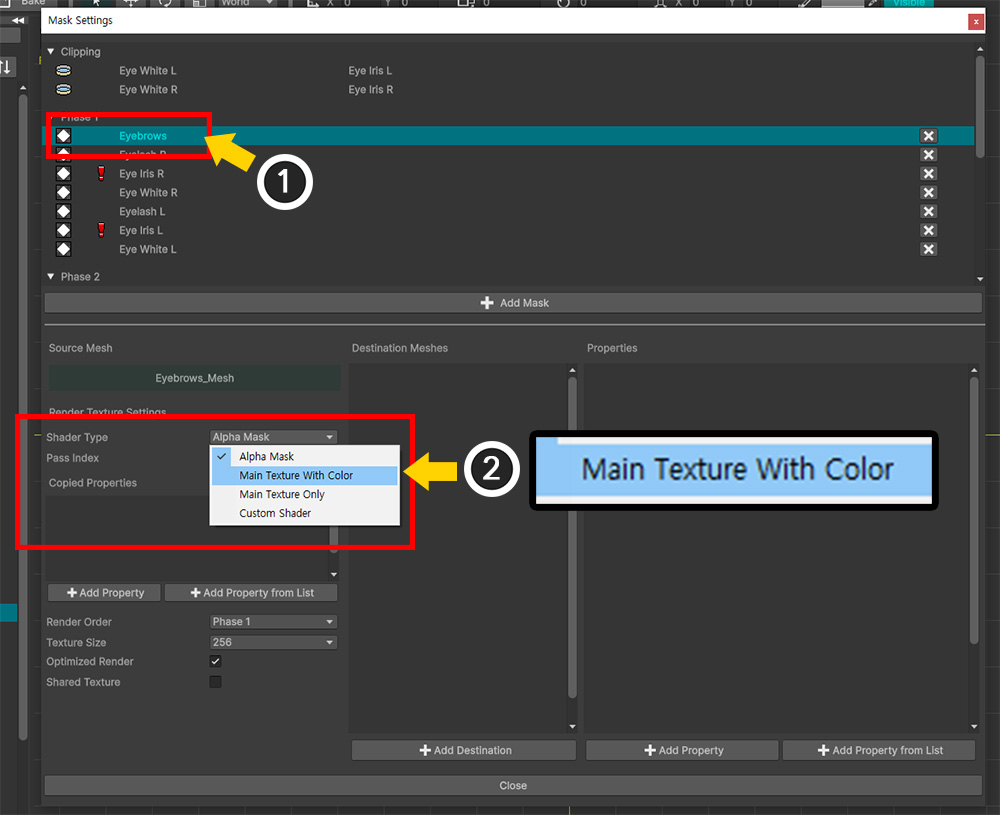
Task: Click the Add Destination button
Action: coord(464,751)
